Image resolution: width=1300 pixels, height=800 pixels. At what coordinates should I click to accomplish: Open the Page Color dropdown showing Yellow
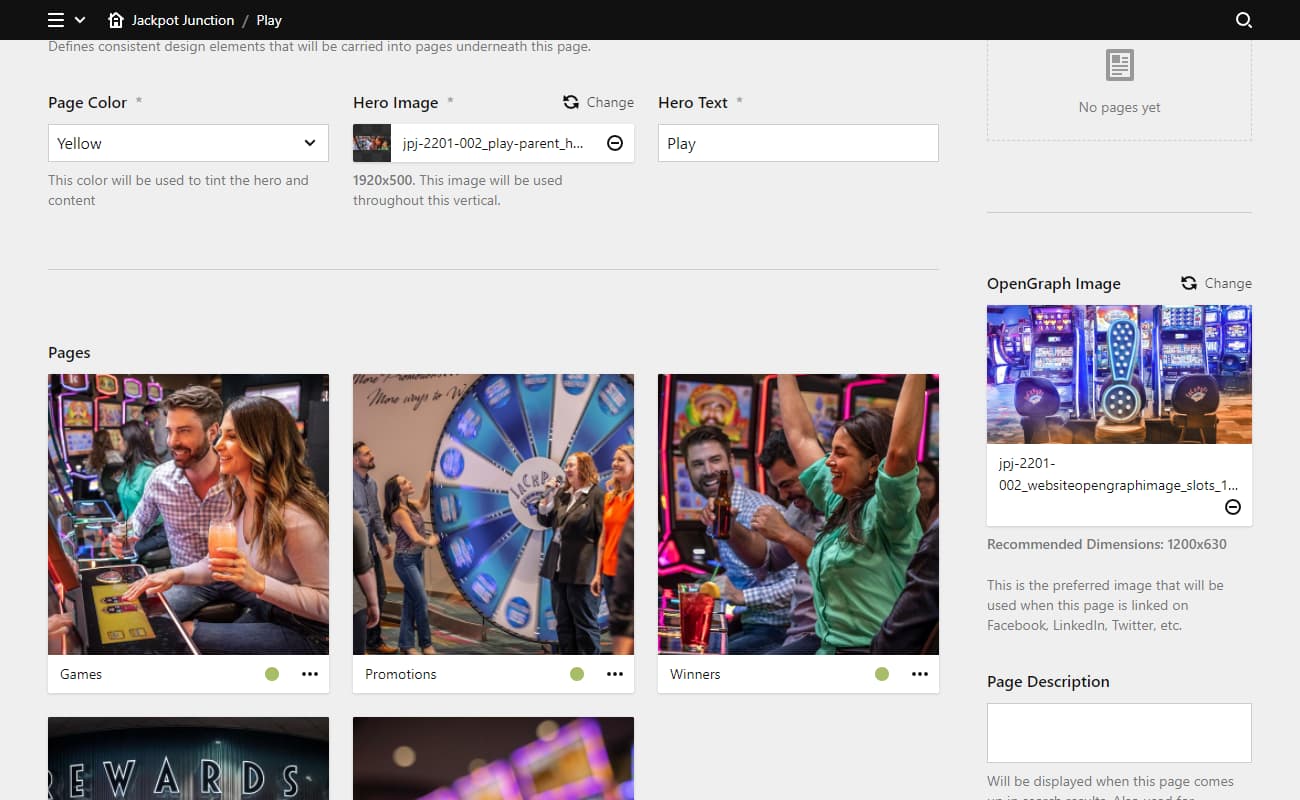188,143
